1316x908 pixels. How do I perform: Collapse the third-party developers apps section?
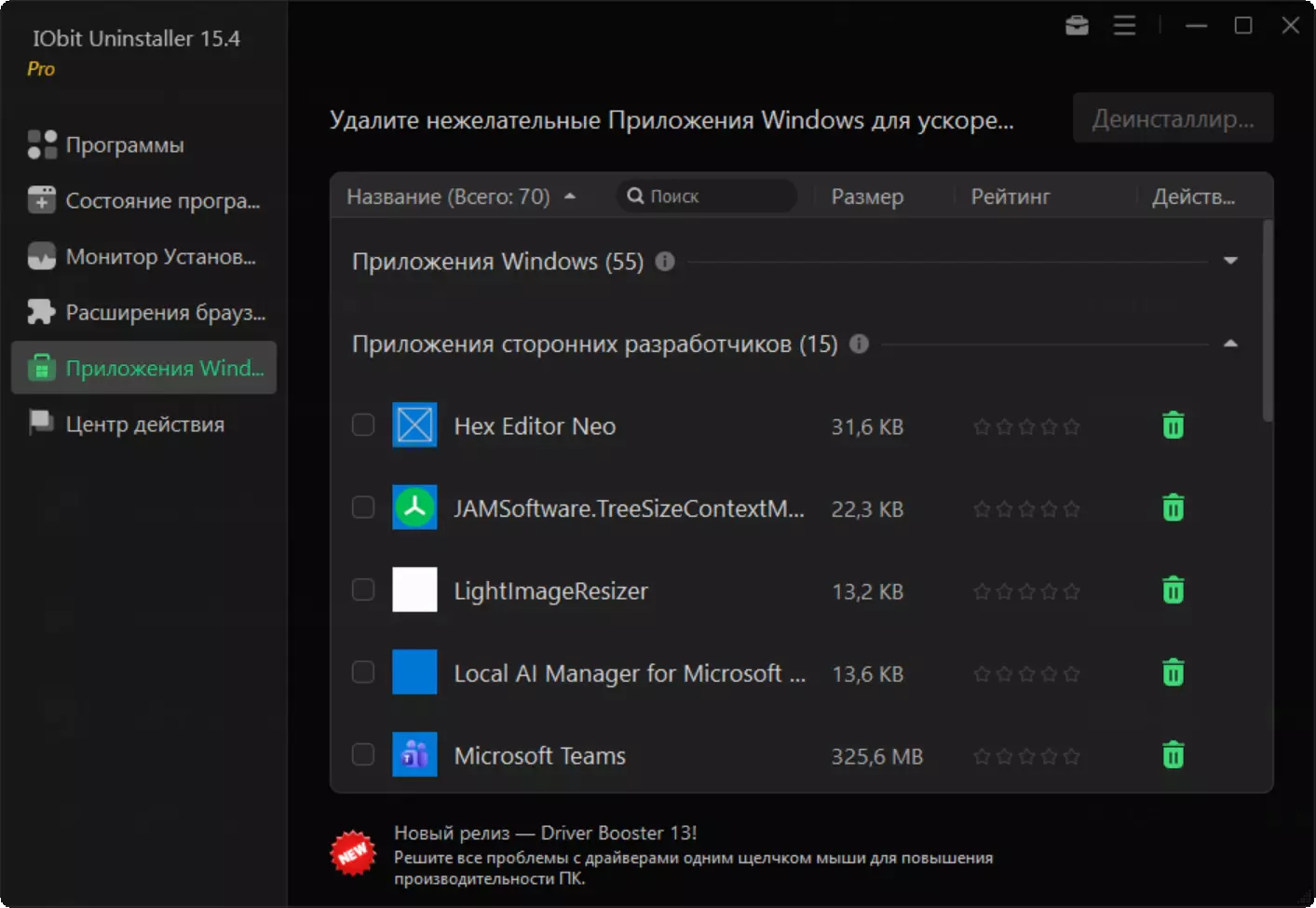pyautogui.click(x=1229, y=344)
